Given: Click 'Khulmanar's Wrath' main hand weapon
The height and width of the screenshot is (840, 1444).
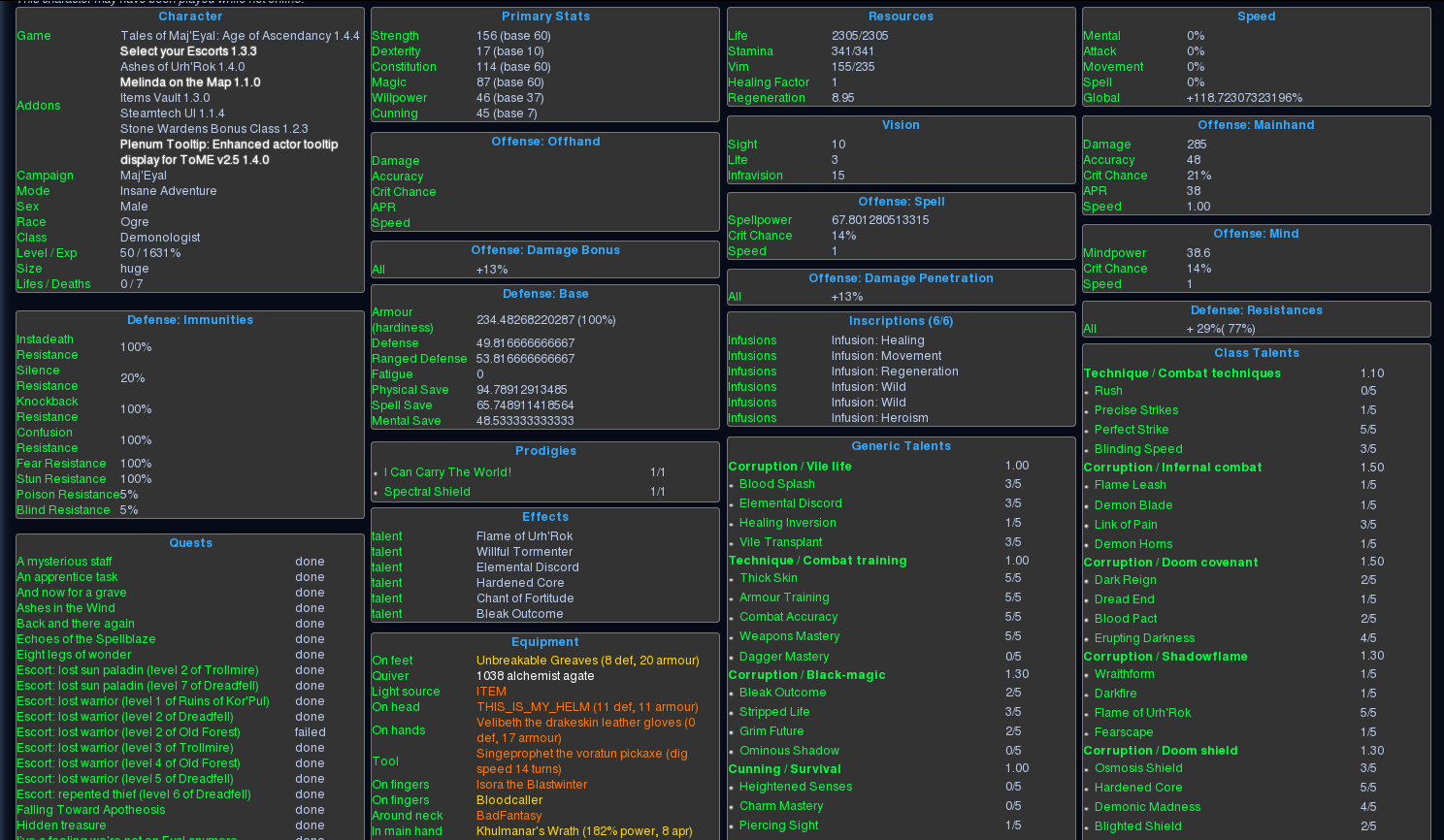Looking at the screenshot, I should (x=584, y=831).
